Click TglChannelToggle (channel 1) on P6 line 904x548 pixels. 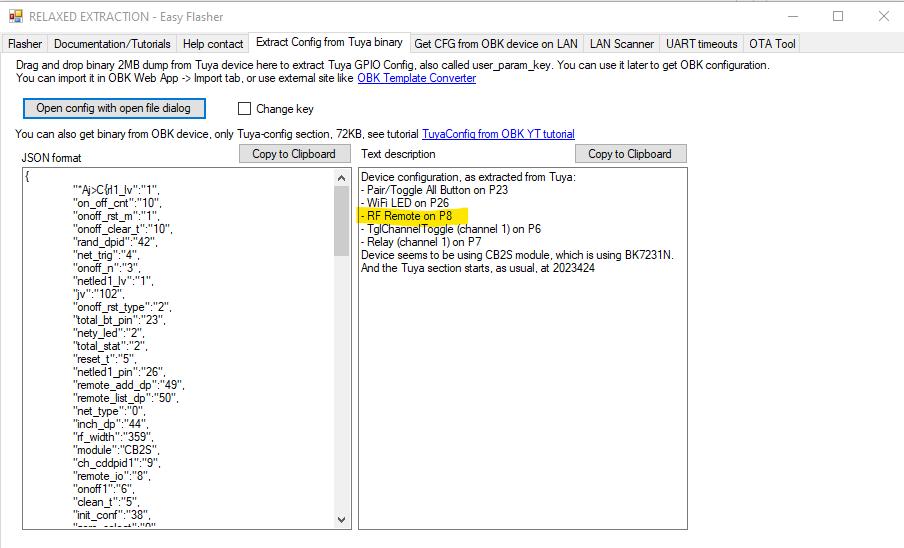tap(451, 229)
